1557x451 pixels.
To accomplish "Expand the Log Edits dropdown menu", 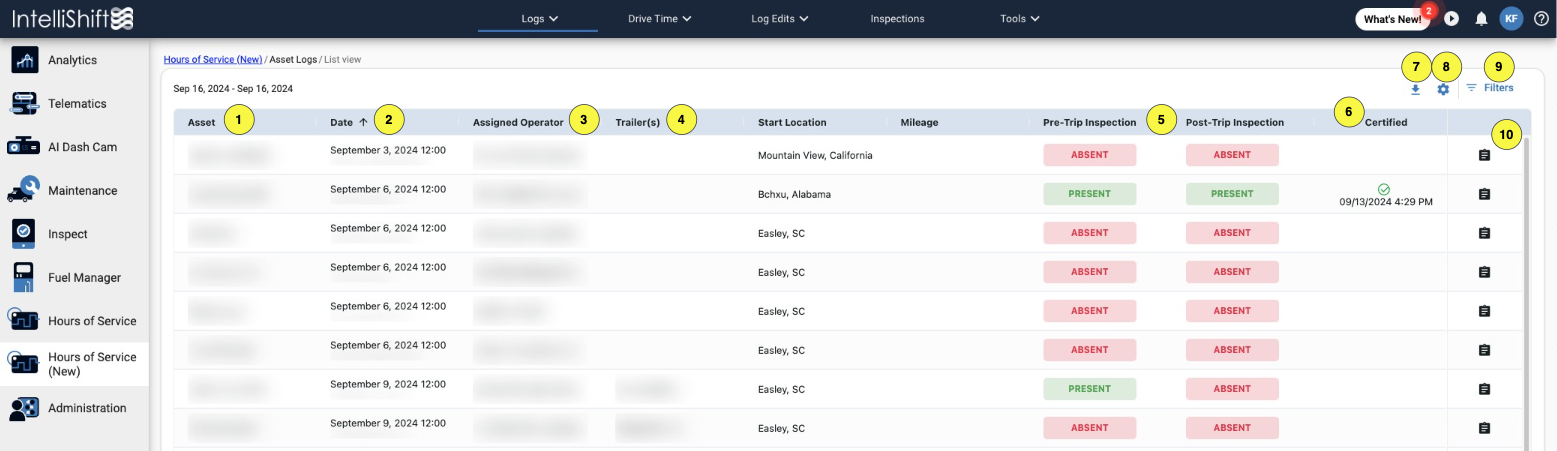I will 780,18.
